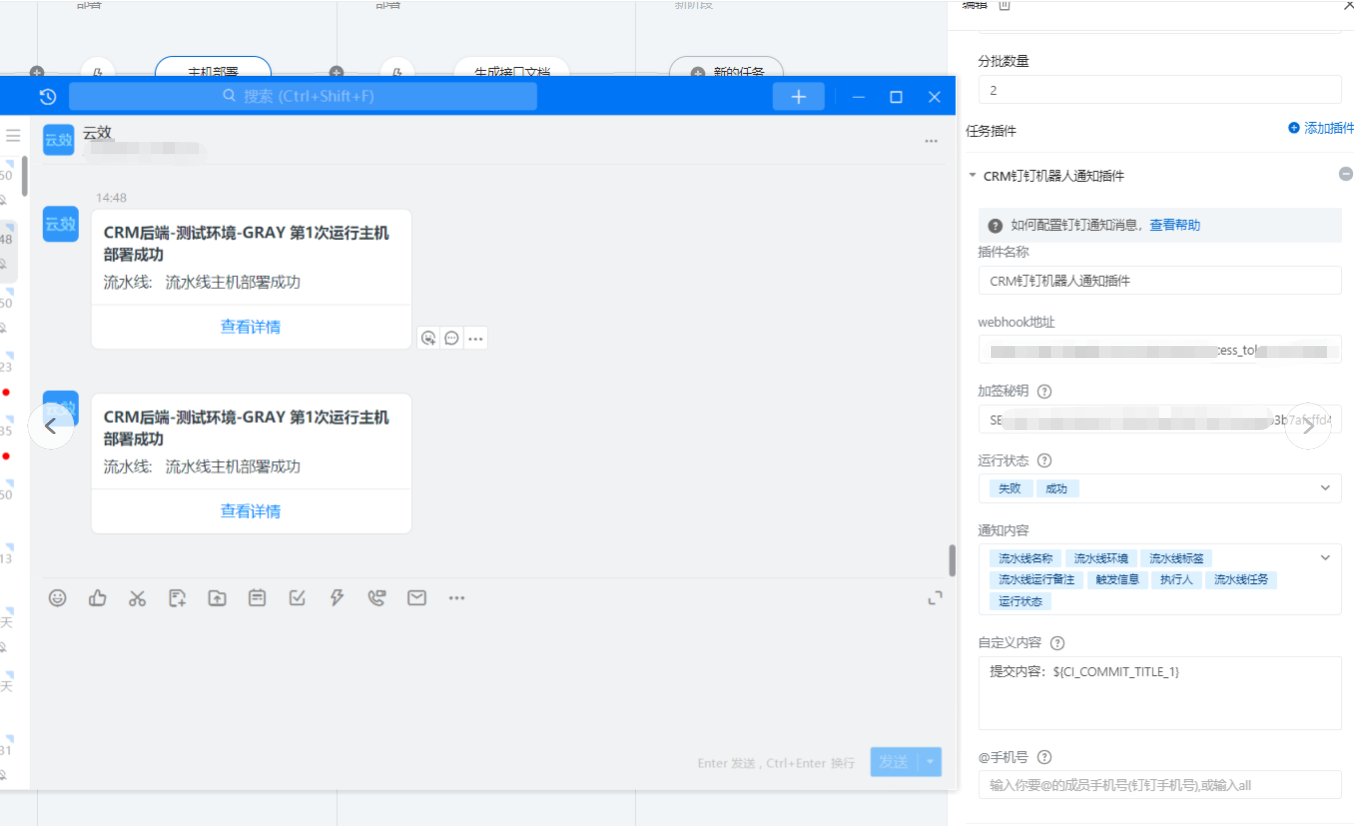Viewport: 1354px width, 826px height.
Task: Open more actions for first message
Action: pos(476,338)
